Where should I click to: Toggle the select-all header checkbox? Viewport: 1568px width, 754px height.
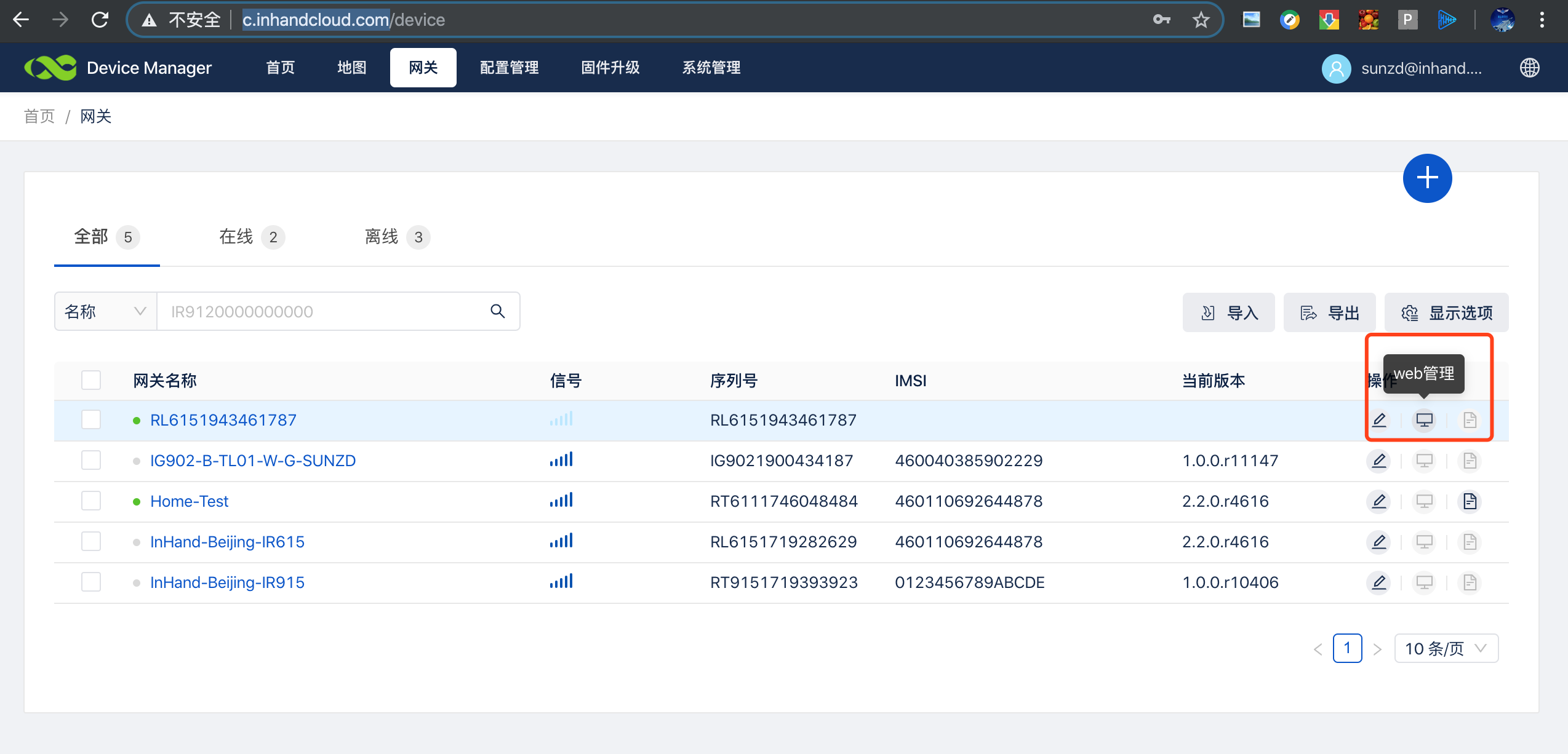point(91,380)
